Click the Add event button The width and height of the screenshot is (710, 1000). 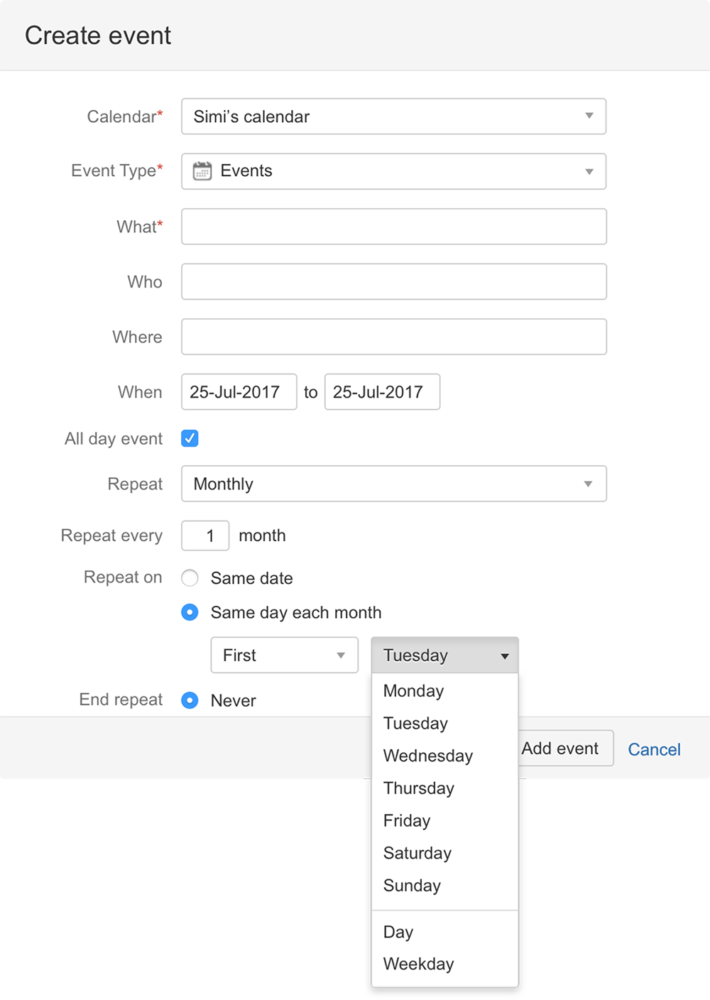(x=564, y=748)
